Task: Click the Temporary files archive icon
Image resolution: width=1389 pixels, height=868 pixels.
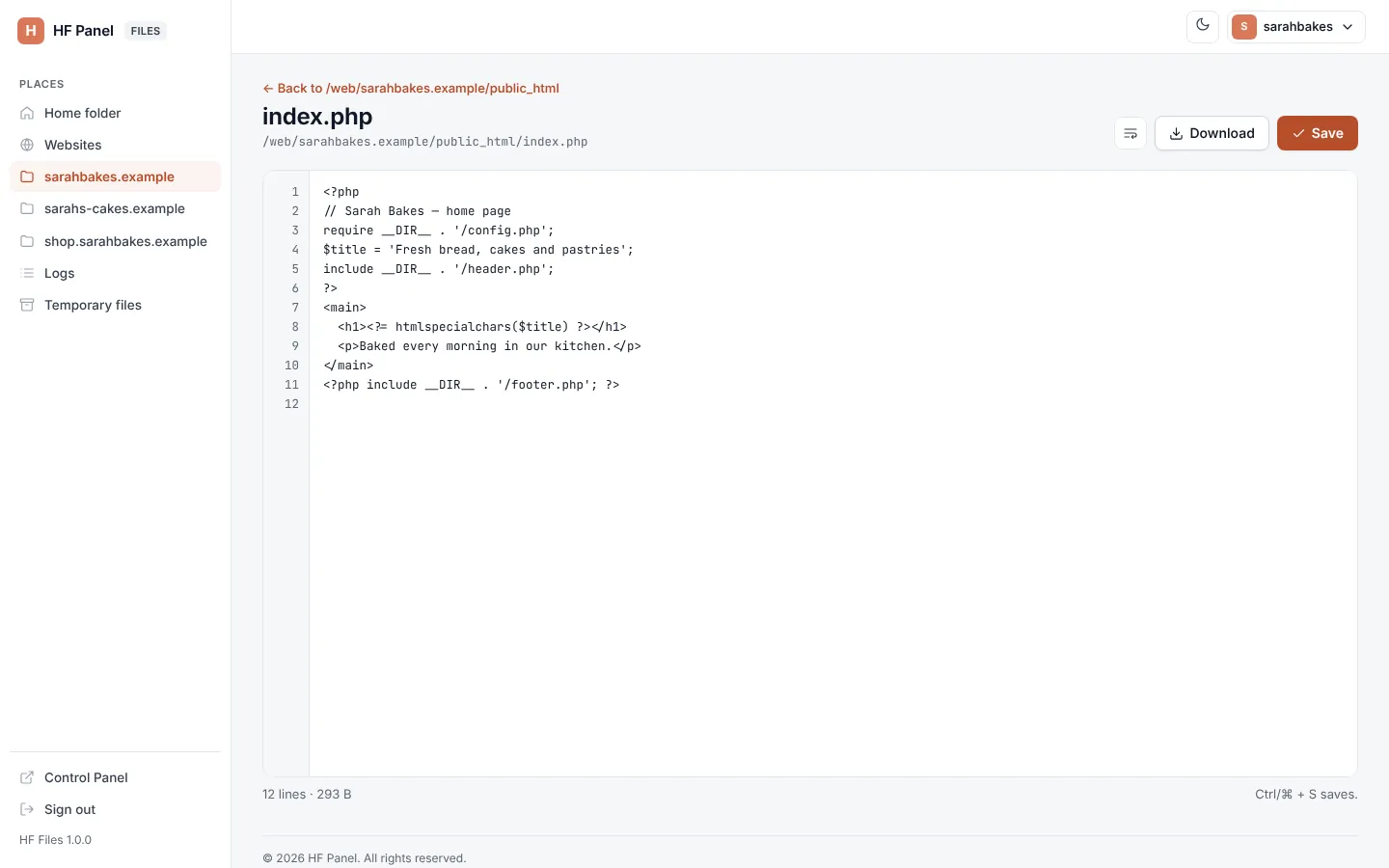Action: click(x=27, y=305)
